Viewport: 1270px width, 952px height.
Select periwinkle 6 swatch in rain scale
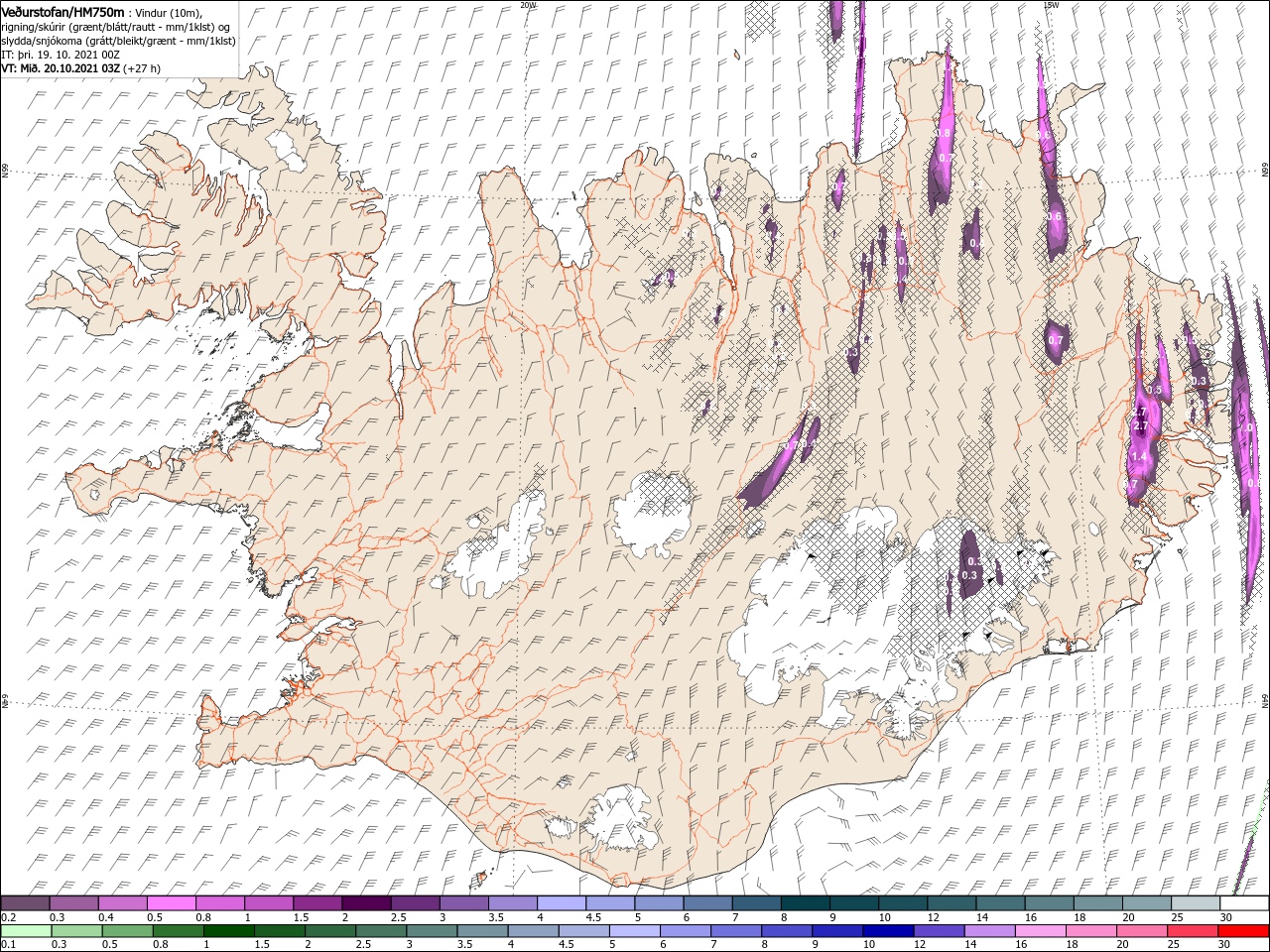coord(686,931)
